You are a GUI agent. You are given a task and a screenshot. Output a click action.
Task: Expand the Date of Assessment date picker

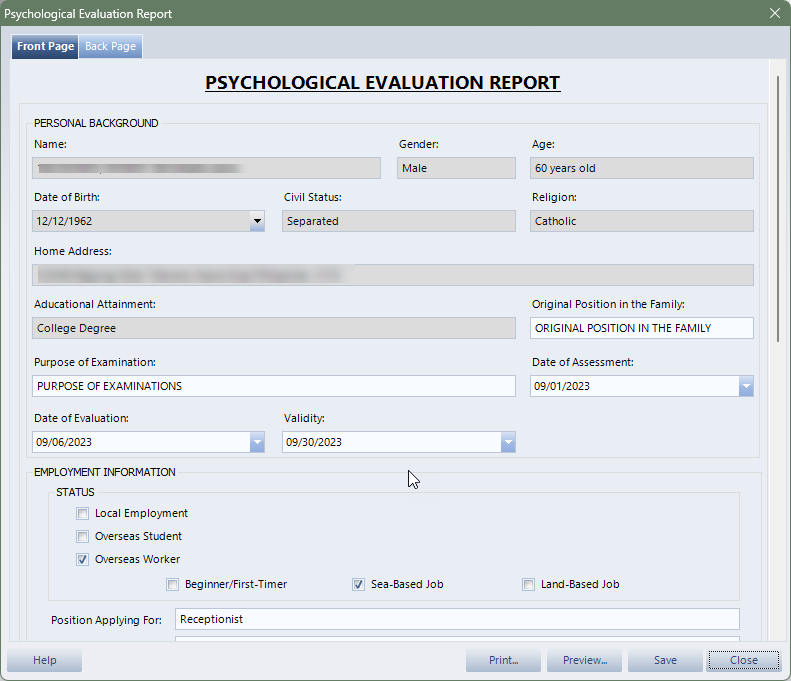click(746, 386)
